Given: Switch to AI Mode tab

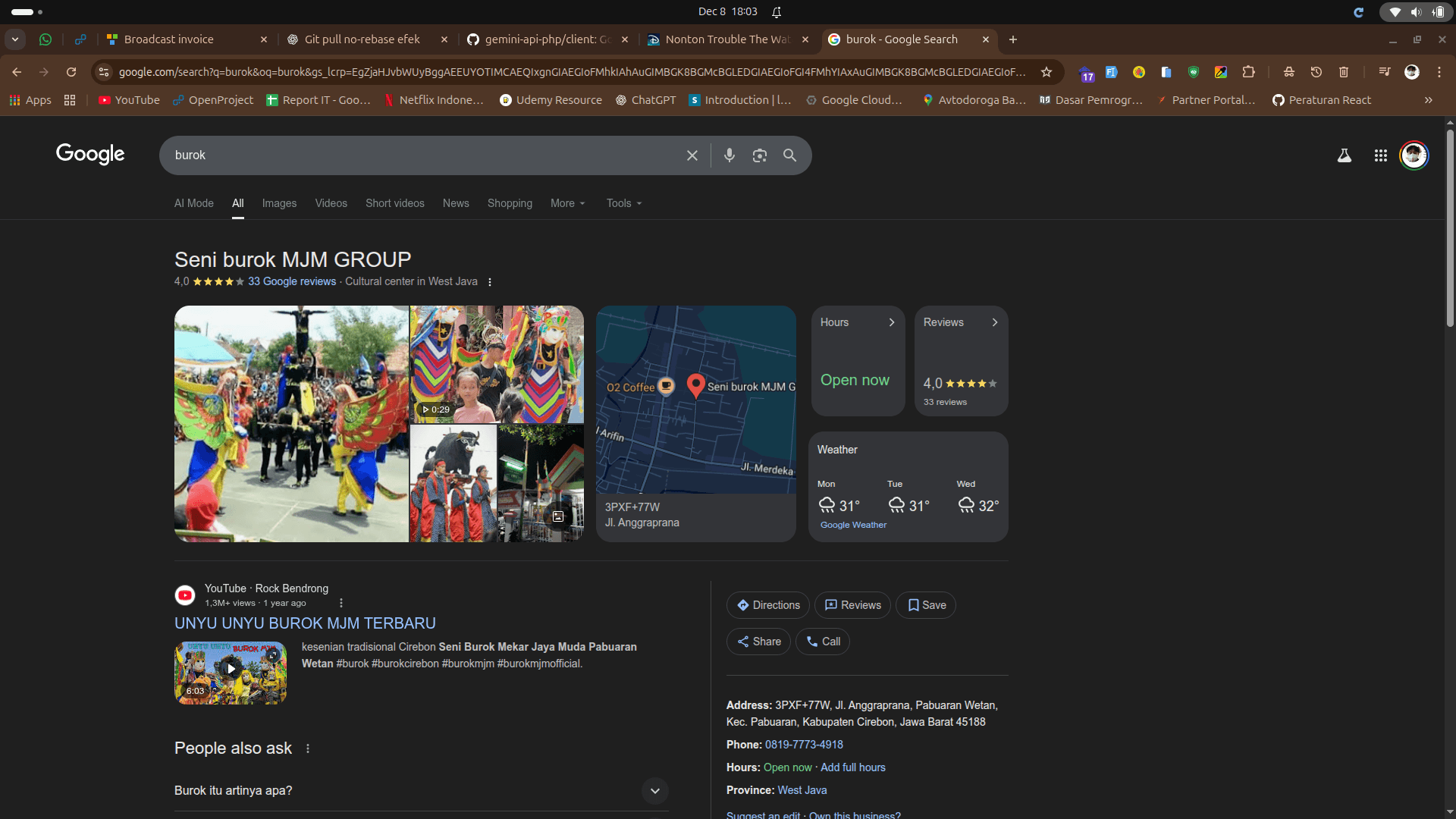Looking at the screenshot, I should pyautogui.click(x=194, y=203).
